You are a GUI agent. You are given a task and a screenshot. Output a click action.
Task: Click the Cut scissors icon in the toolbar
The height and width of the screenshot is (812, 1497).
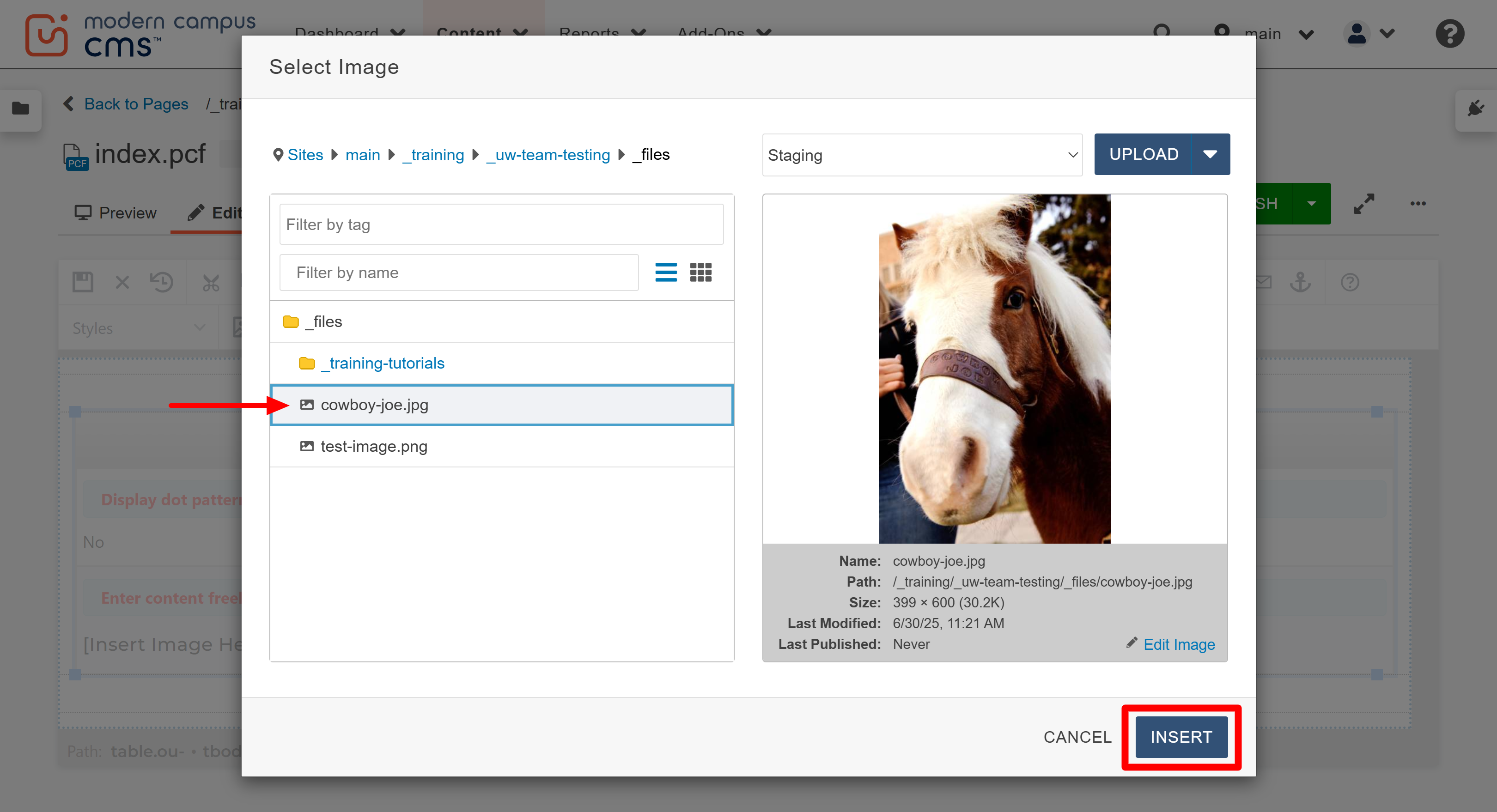click(210, 282)
